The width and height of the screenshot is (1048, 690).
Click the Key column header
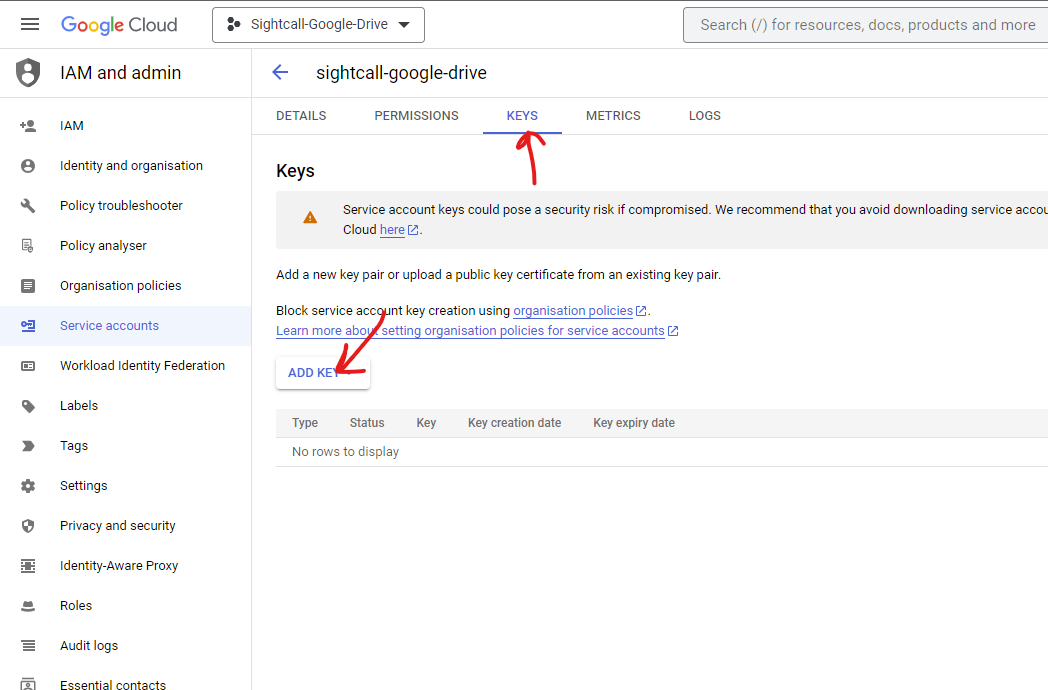(x=426, y=423)
